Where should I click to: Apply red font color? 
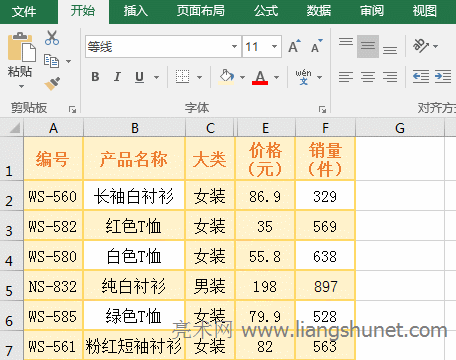[x=260, y=77]
